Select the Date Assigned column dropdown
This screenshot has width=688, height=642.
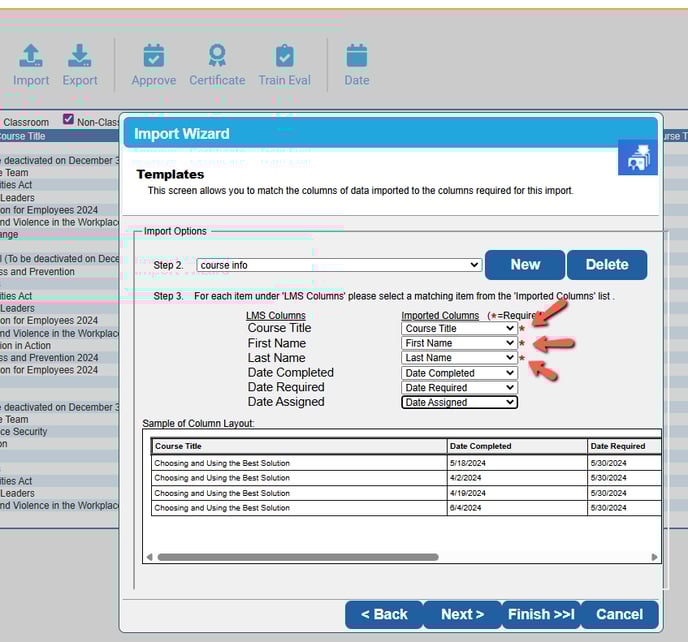click(x=459, y=402)
